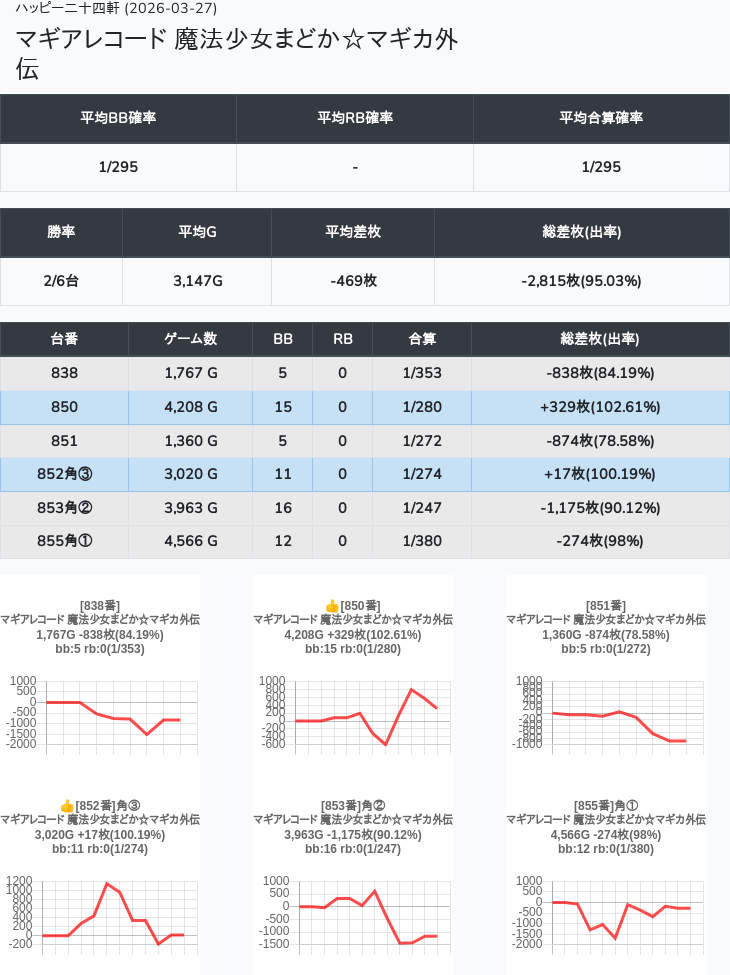Click the BB column header
The image size is (730, 975).
click(283, 339)
